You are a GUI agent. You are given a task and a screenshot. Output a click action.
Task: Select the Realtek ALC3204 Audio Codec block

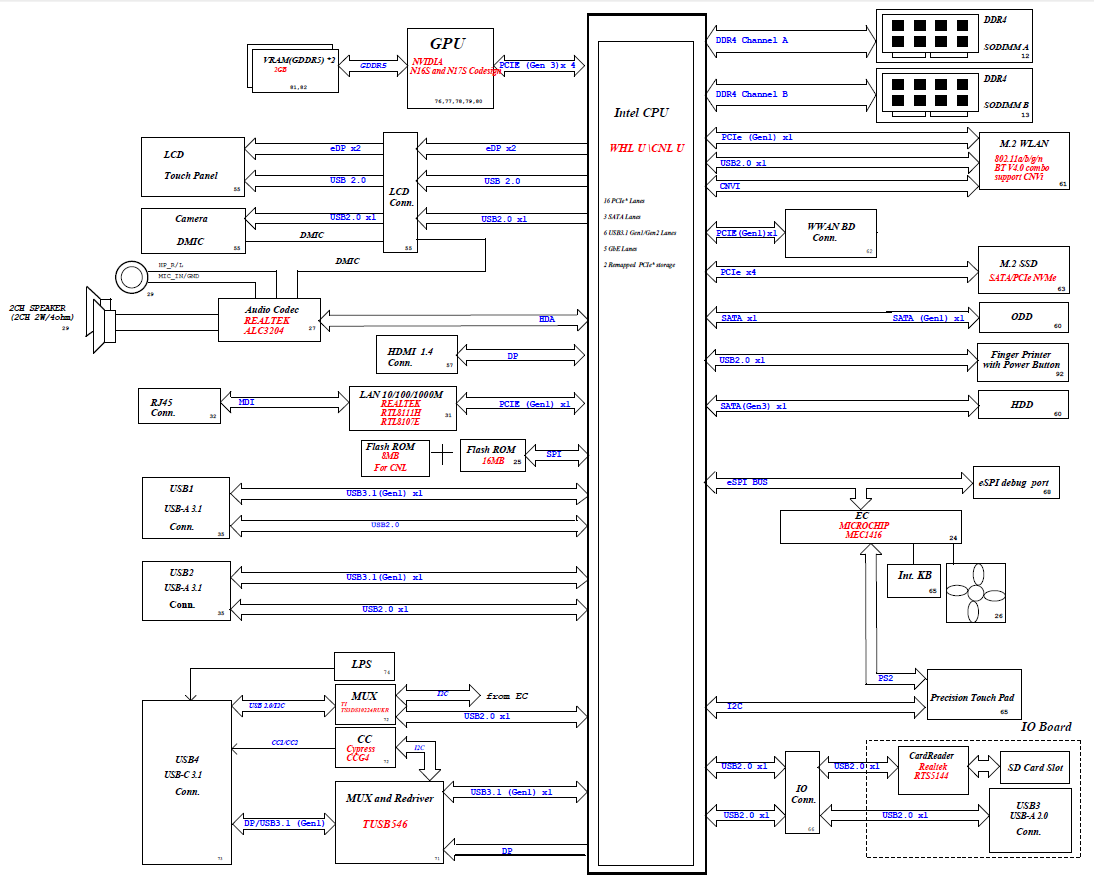[270, 320]
